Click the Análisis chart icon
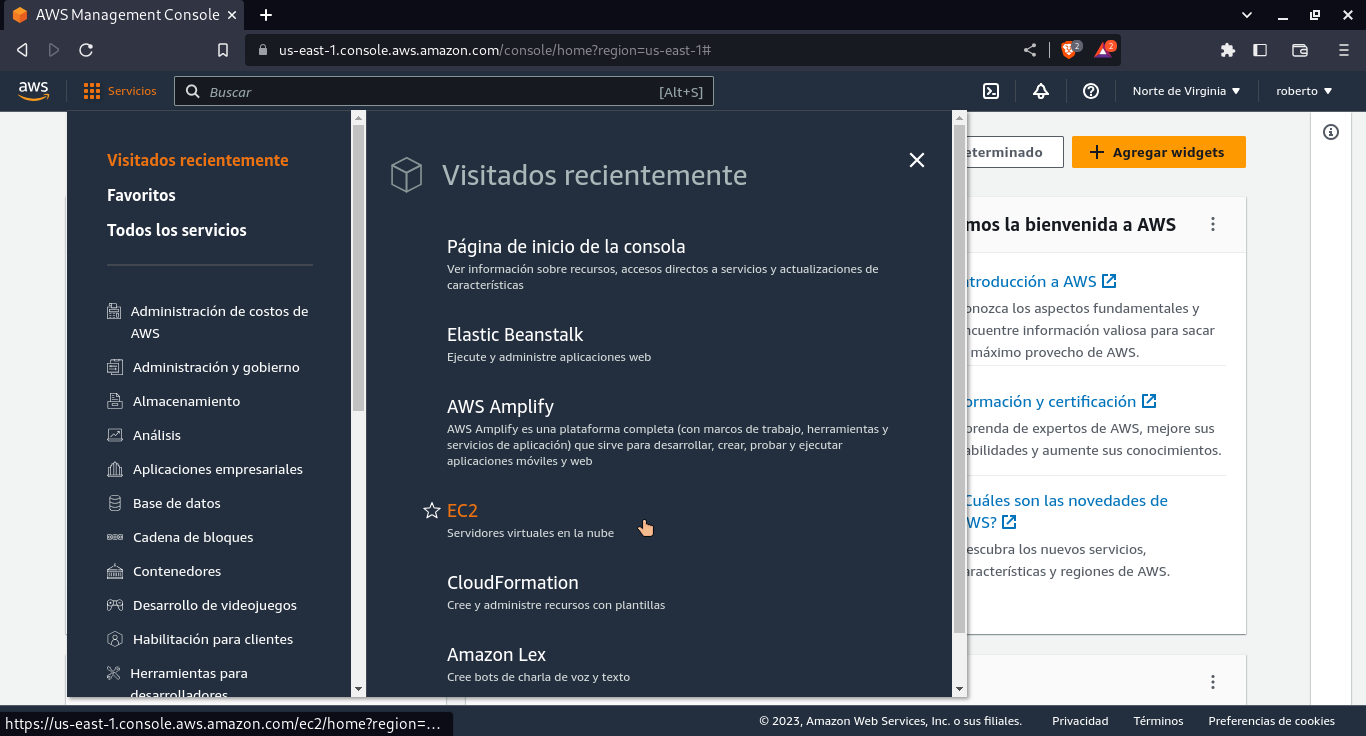 tap(114, 435)
